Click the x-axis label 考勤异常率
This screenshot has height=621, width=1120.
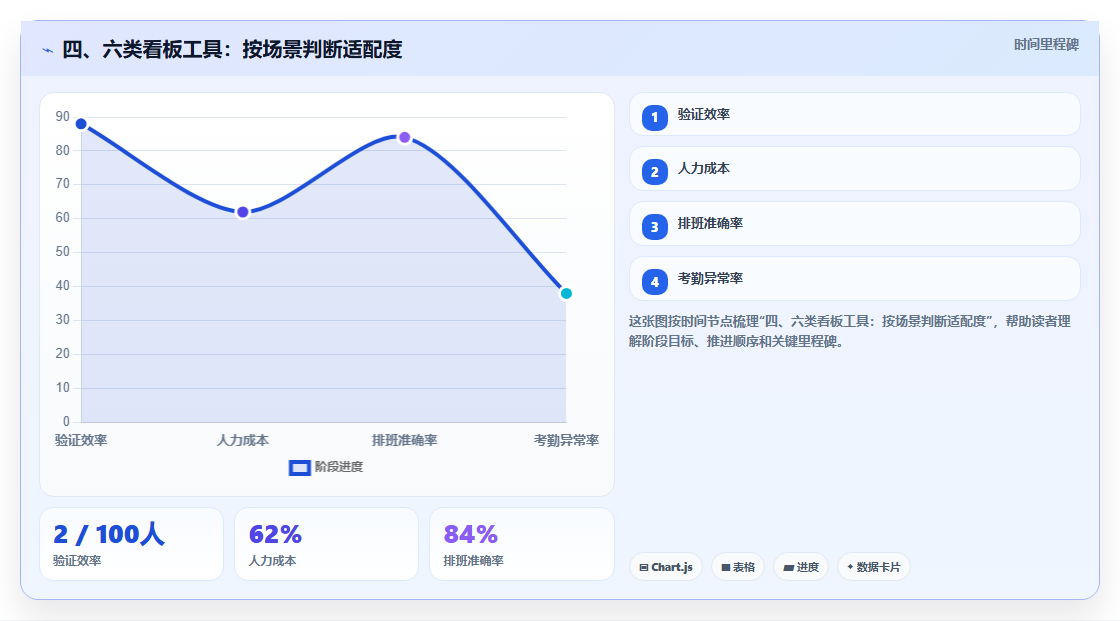click(x=566, y=440)
